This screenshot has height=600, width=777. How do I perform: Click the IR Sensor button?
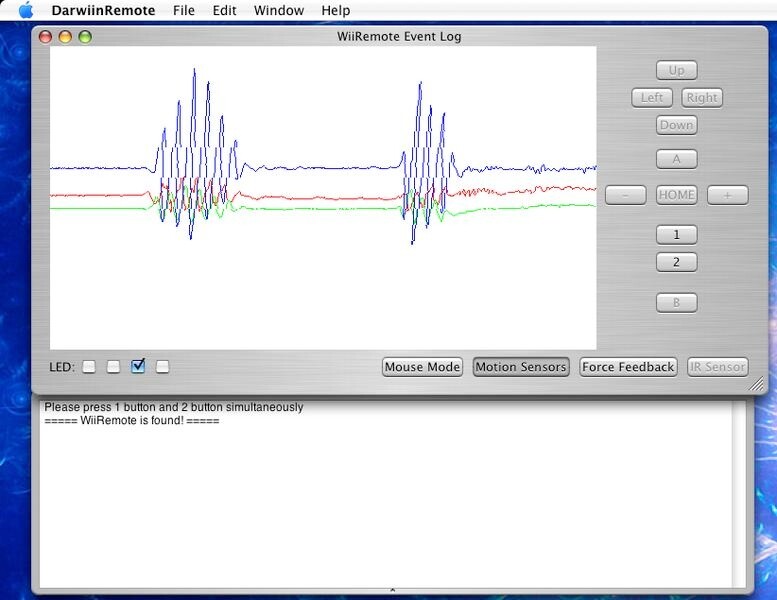pyautogui.click(x=718, y=367)
